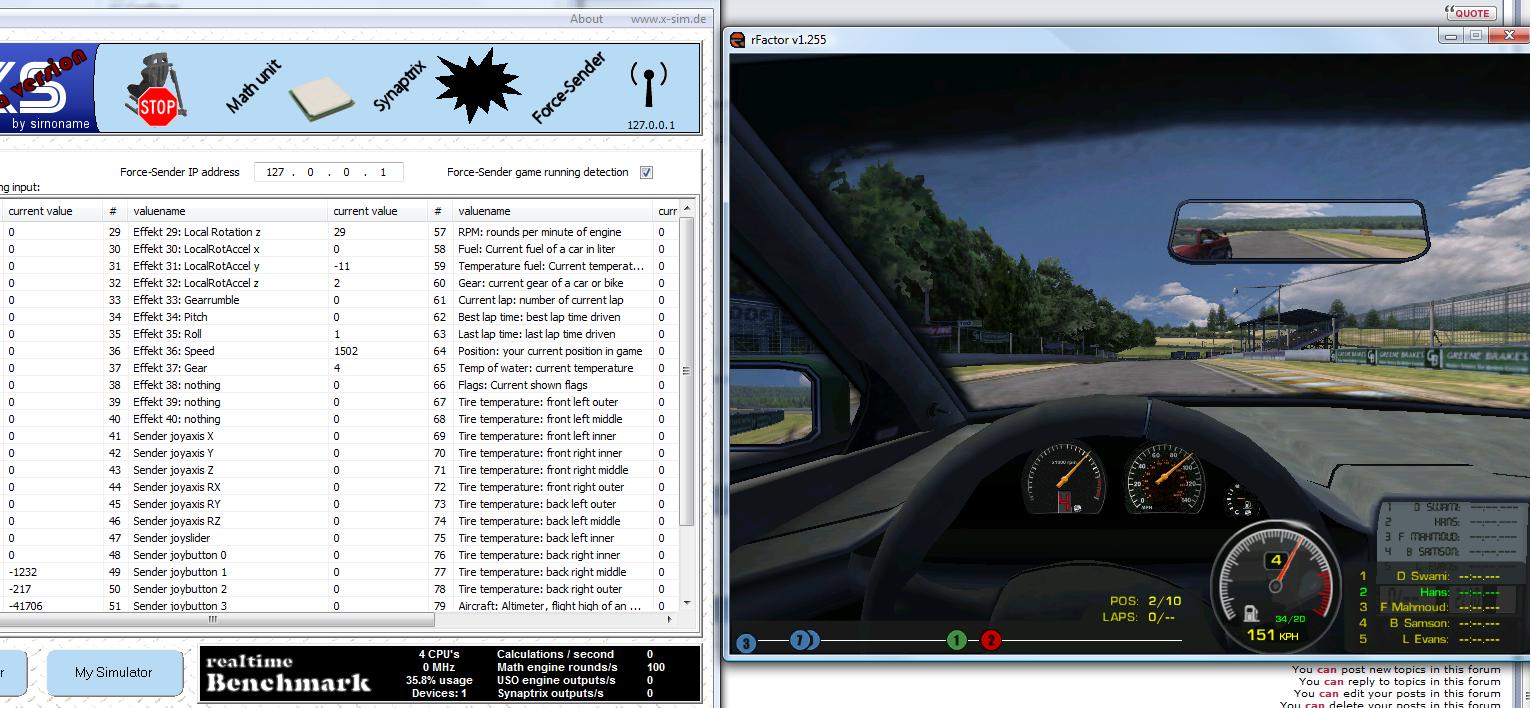Click the red car marker 2 on the track bar

tap(991, 640)
